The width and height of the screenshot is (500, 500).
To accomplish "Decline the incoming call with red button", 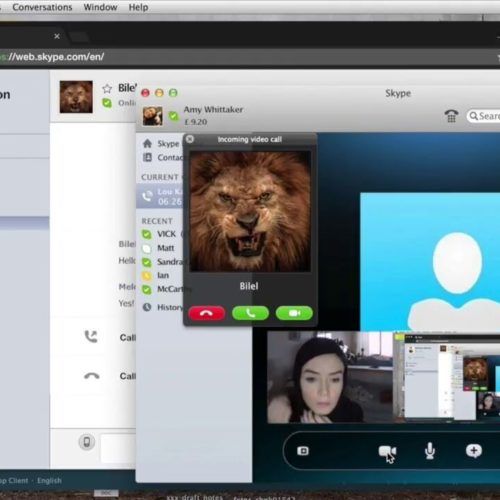I will coord(207,313).
